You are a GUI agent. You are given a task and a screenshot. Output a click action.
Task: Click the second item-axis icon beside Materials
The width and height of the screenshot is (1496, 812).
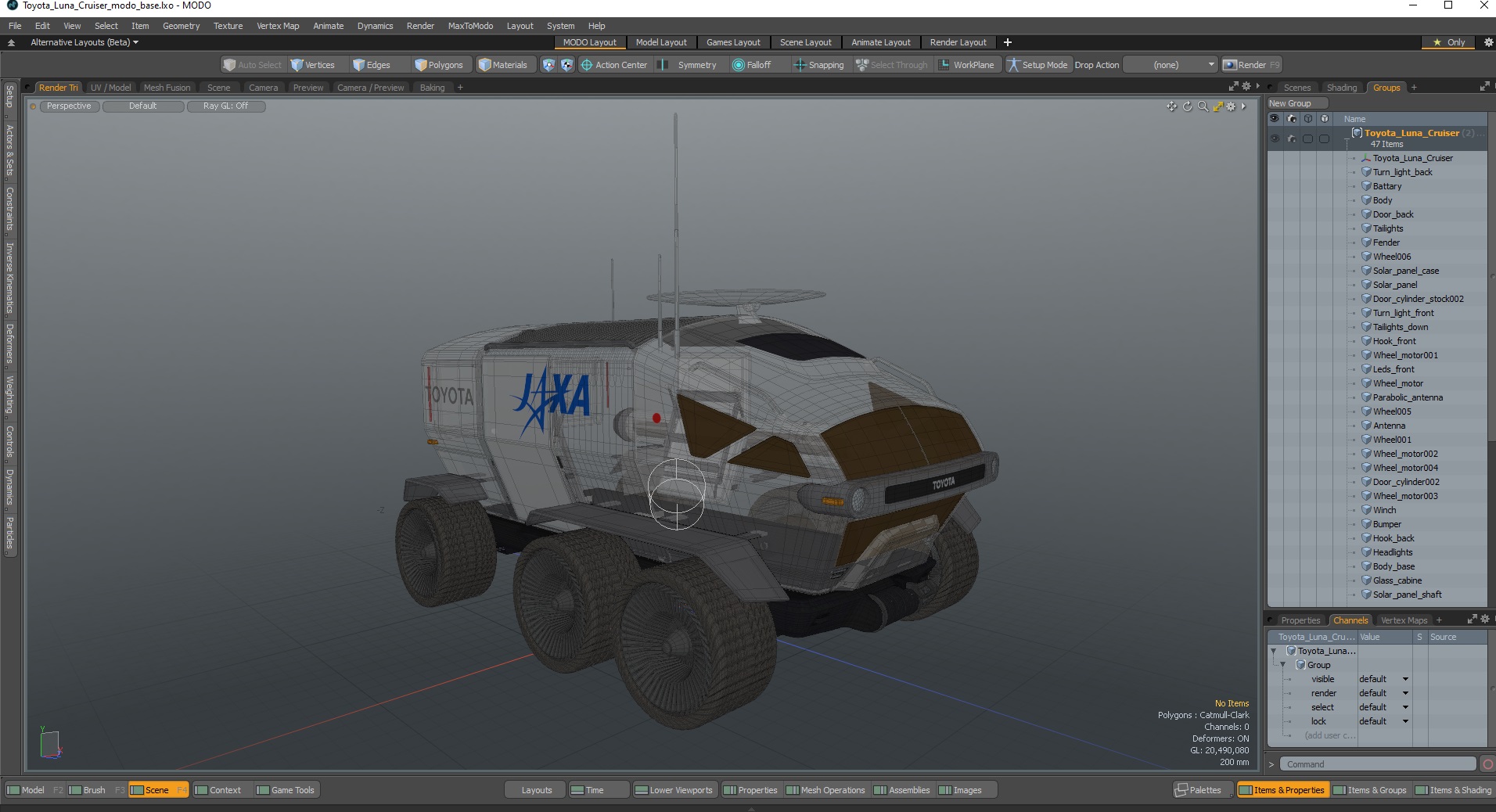[567, 65]
